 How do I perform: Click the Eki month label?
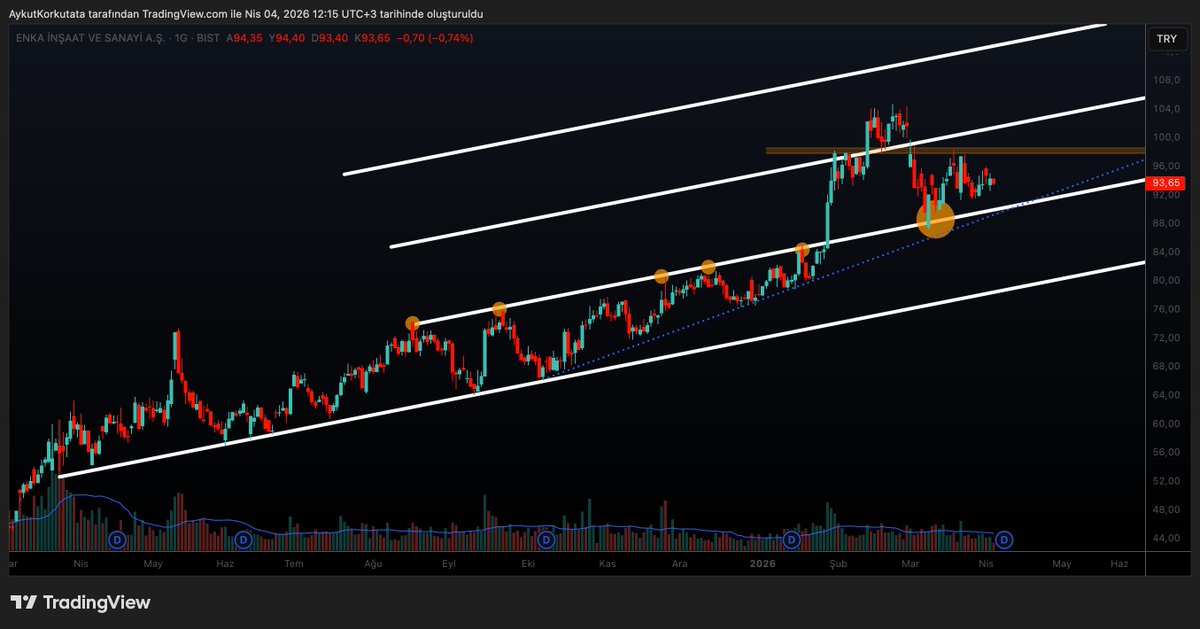point(527,564)
